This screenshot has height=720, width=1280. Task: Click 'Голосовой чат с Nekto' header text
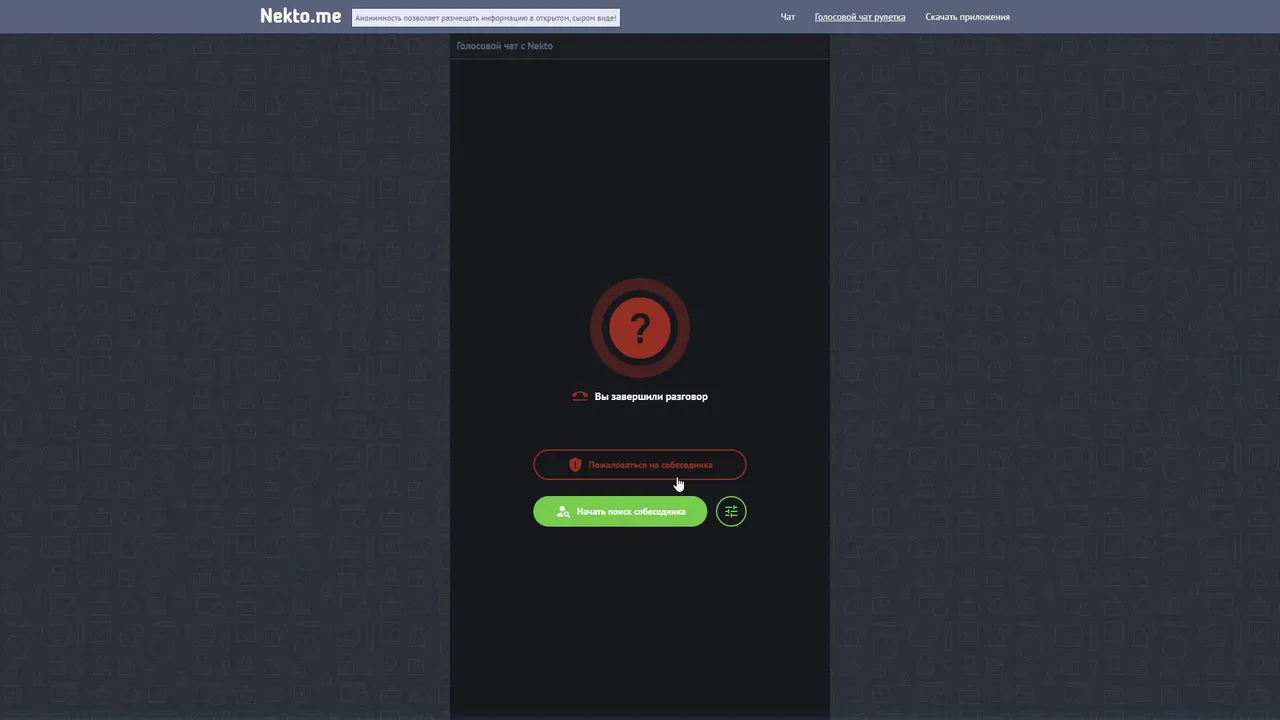[x=504, y=46]
